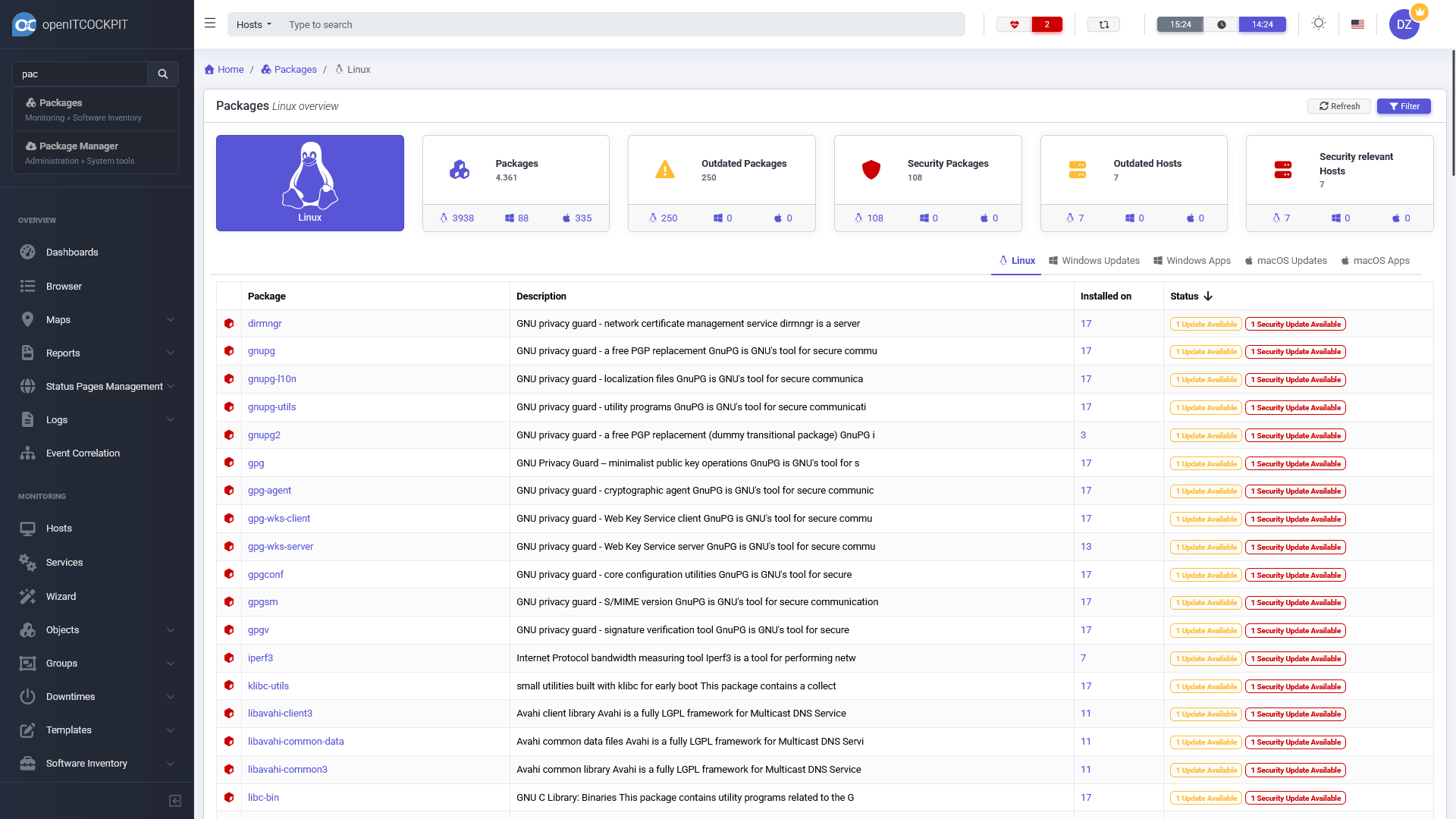Collapse the sidebar using bottom arrow icon
This screenshot has width=1456, height=819.
(175, 801)
